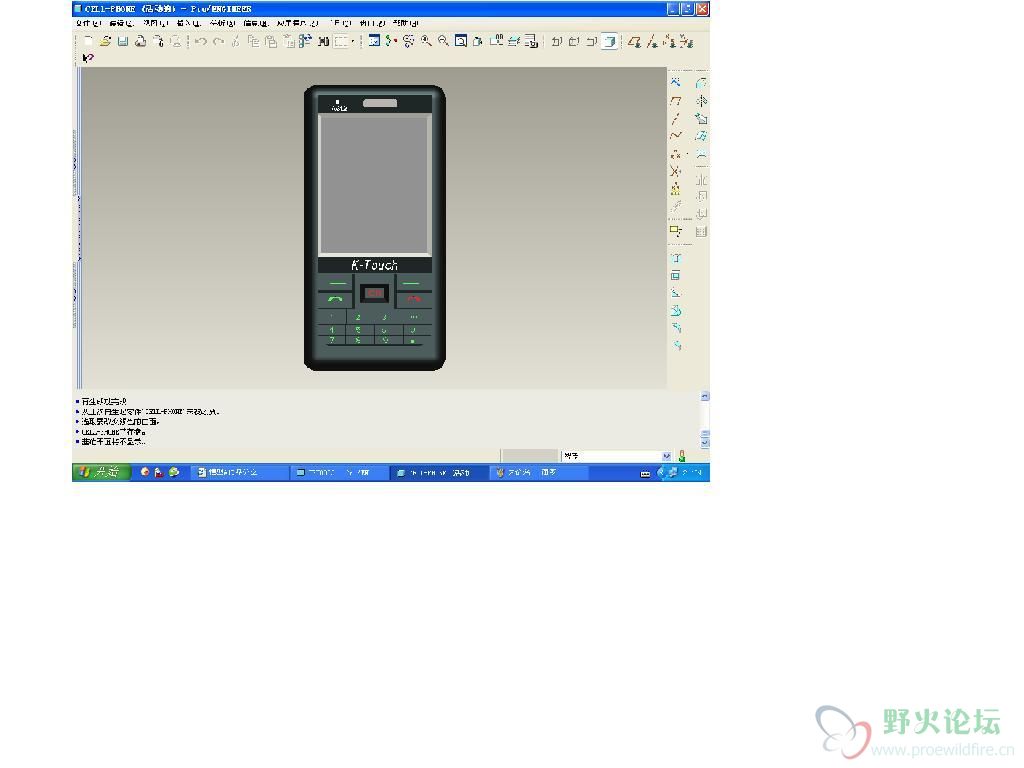Select the Extrude tool icon
Screen dimensions: 1024x768
click(x=701, y=82)
